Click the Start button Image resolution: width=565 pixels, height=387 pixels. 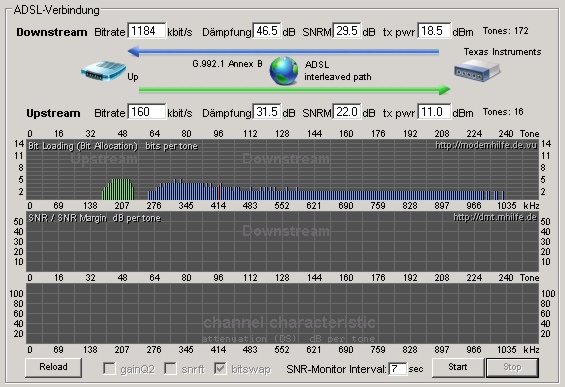coord(458,367)
